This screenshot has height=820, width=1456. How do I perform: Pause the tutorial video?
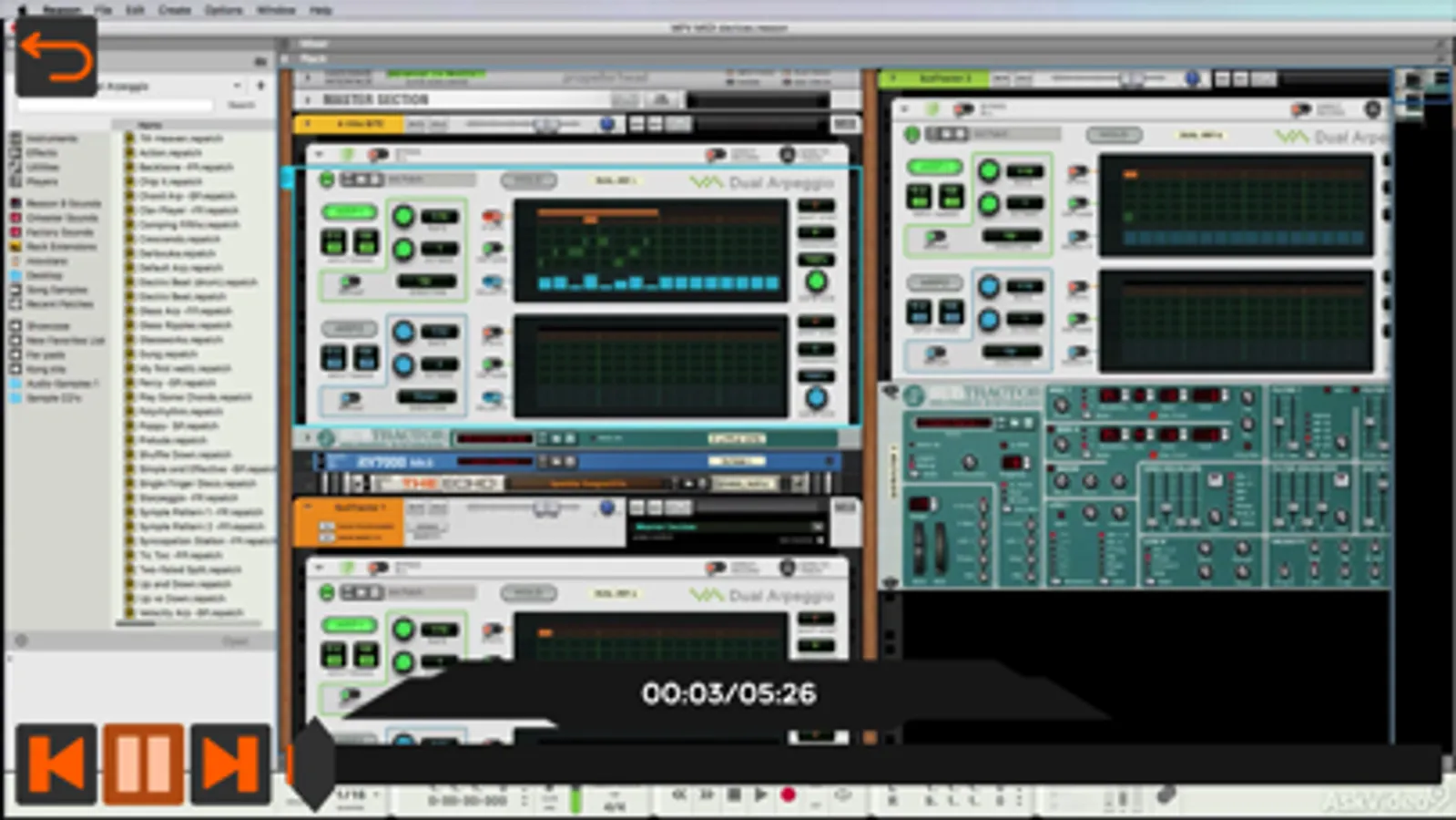coord(143,764)
